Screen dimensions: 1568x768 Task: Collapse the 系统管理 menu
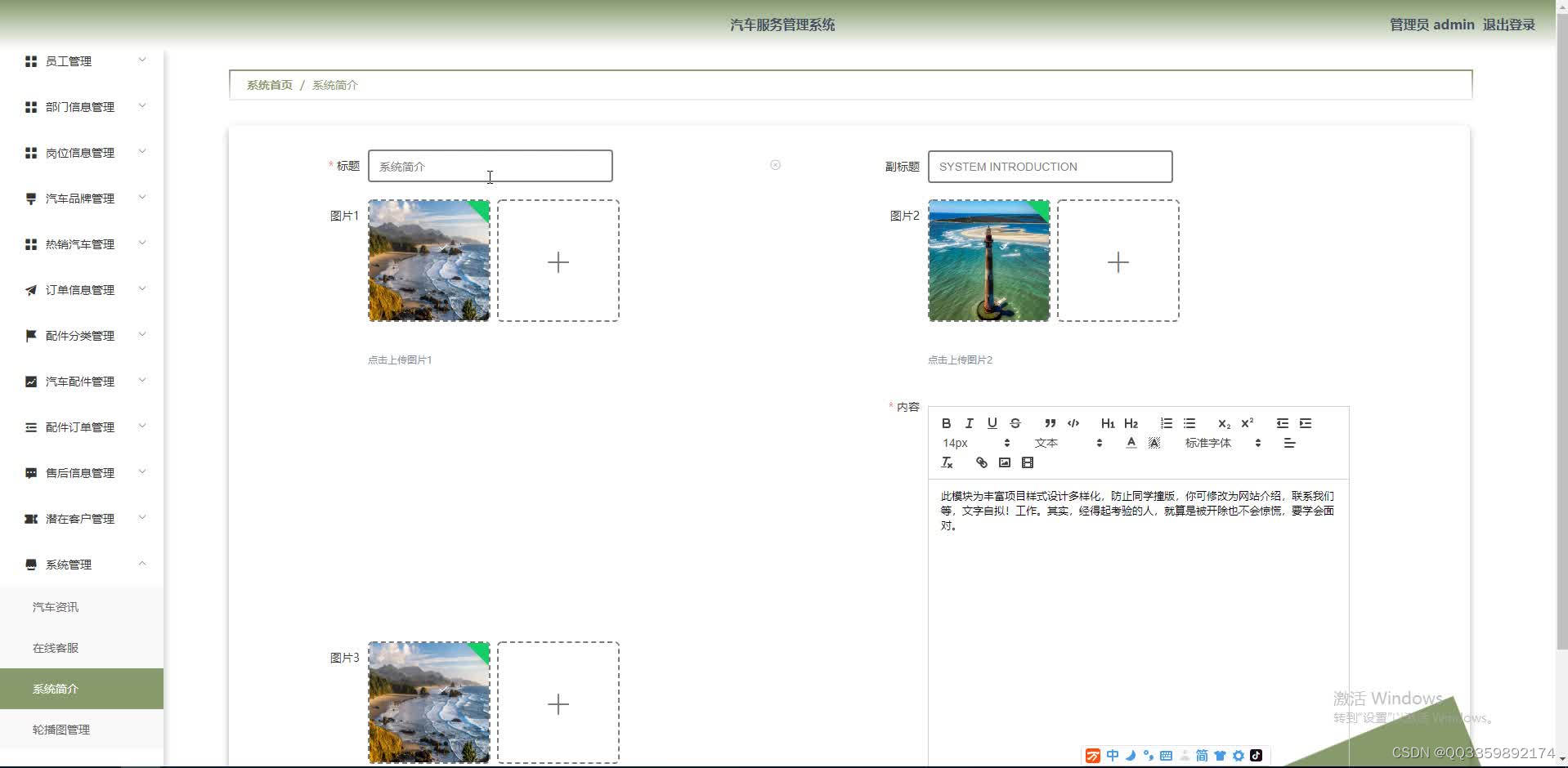pyautogui.click(x=82, y=565)
